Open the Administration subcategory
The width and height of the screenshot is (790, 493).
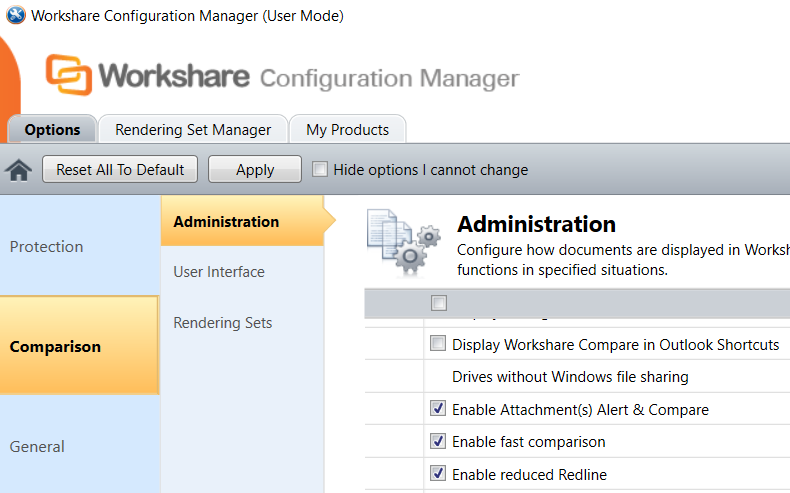[242, 221]
